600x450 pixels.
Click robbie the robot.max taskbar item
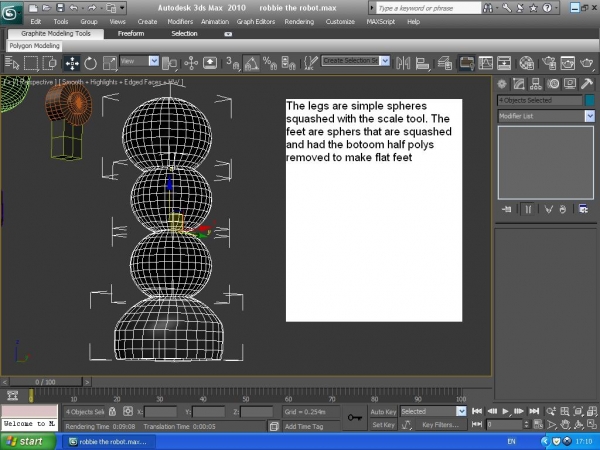(108, 442)
